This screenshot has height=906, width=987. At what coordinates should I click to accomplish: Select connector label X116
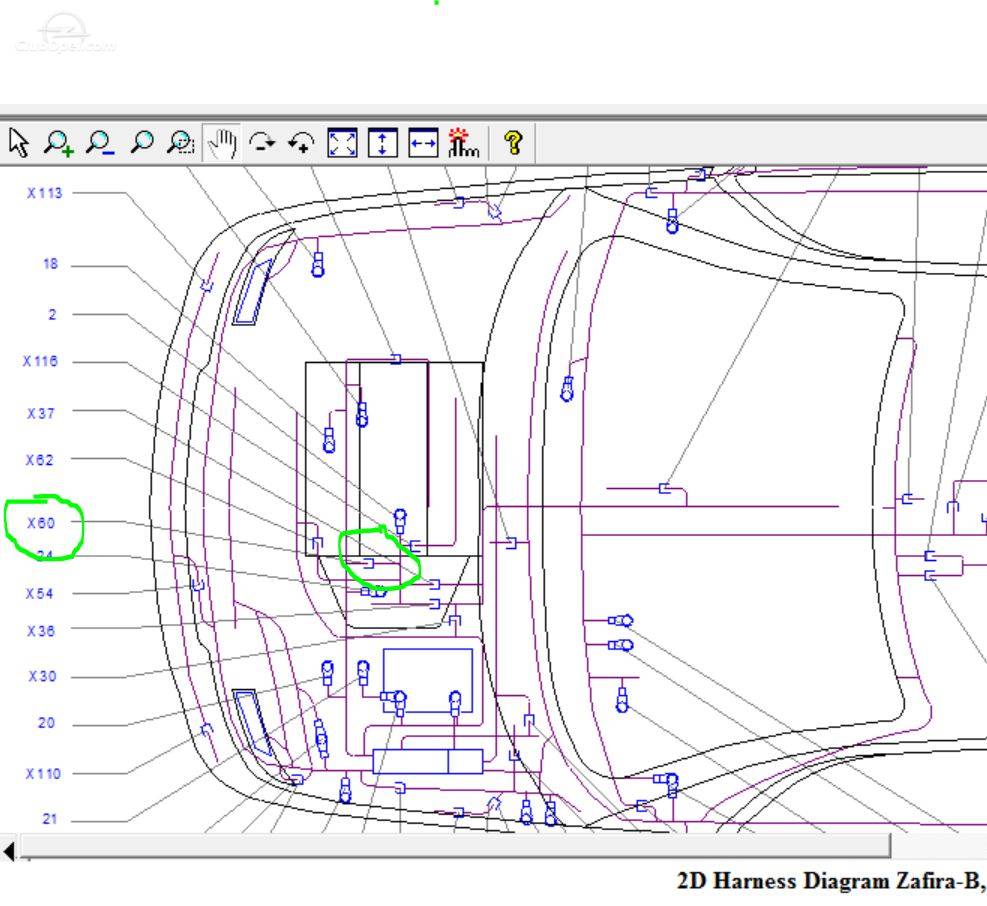(40, 361)
